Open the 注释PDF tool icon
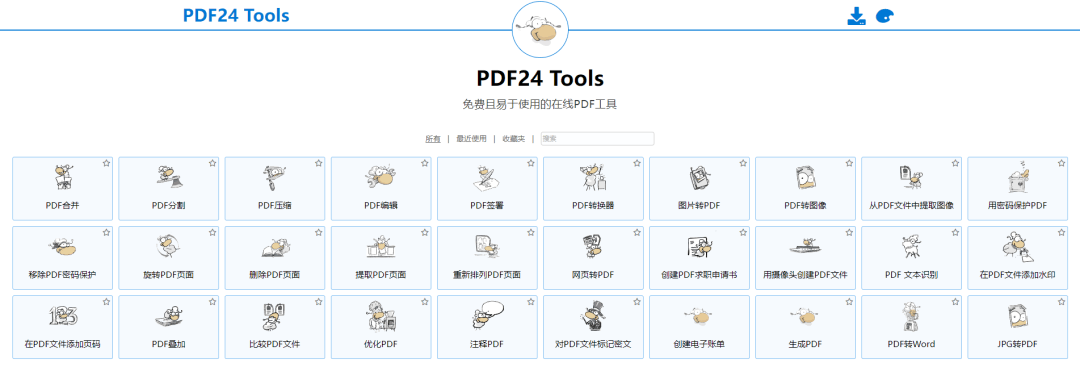The image size is (1080, 388). coord(487,316)
